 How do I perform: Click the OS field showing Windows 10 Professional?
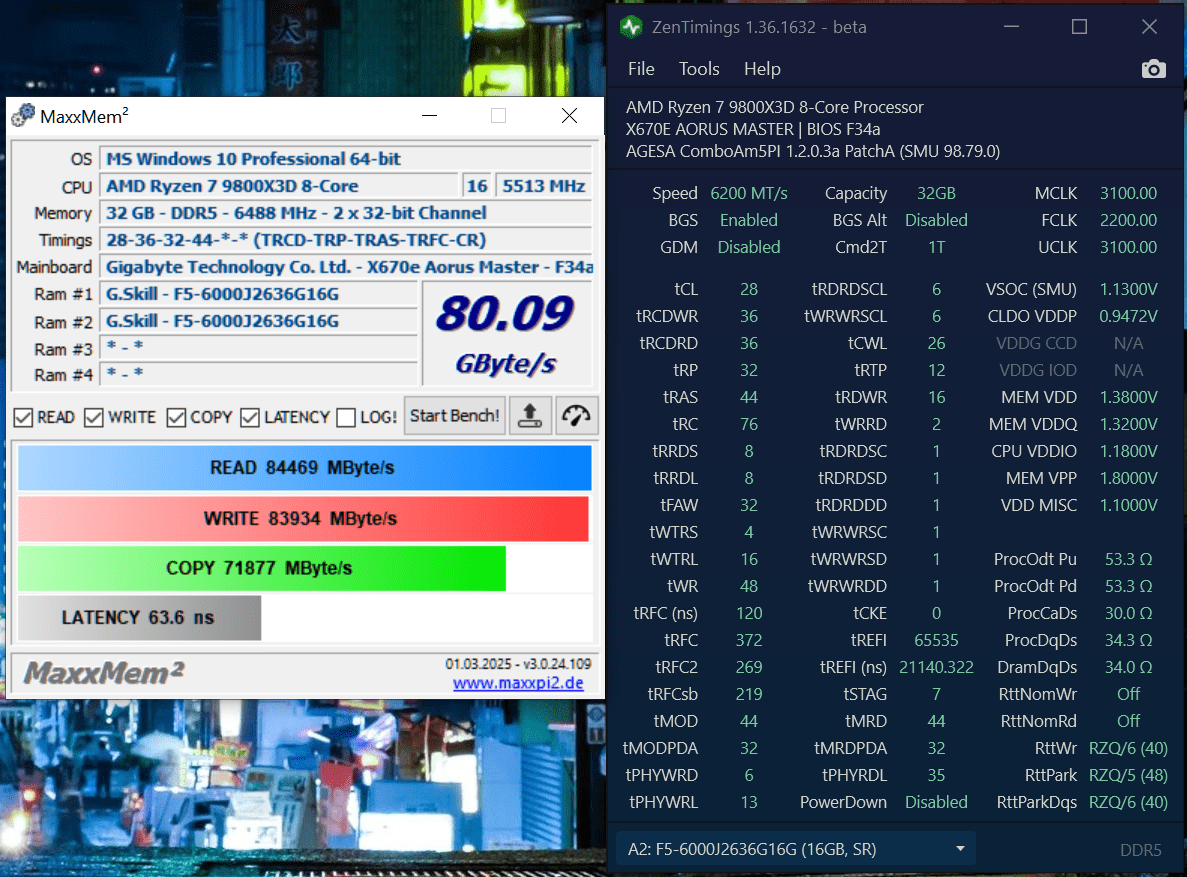coord(345,159)
